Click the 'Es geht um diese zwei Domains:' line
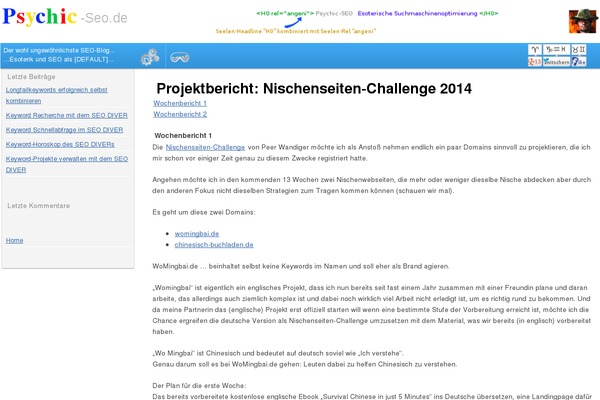 [204, 212]
